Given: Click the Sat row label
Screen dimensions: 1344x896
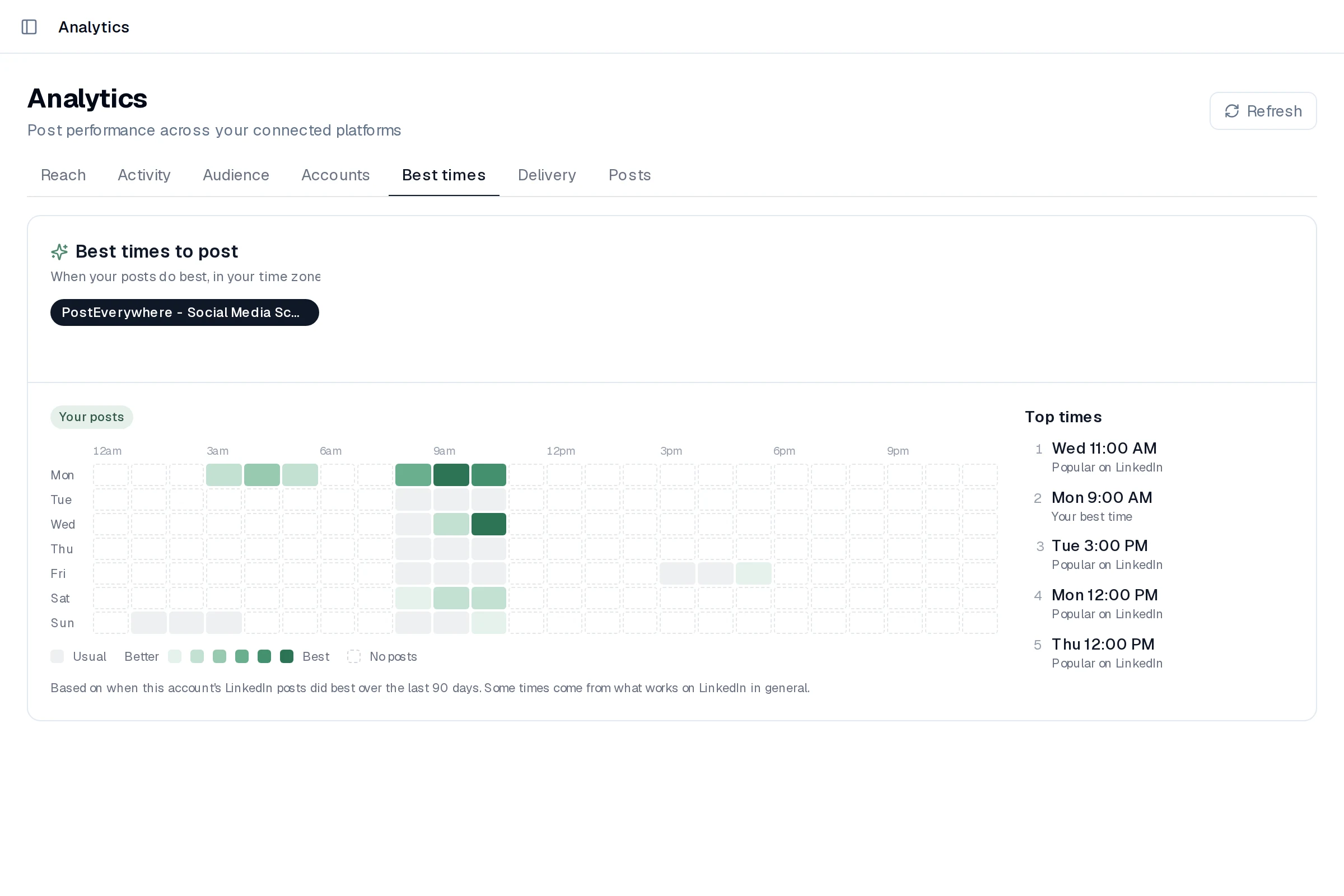Looking at the screenshot, I should click(x=60, y=598).
